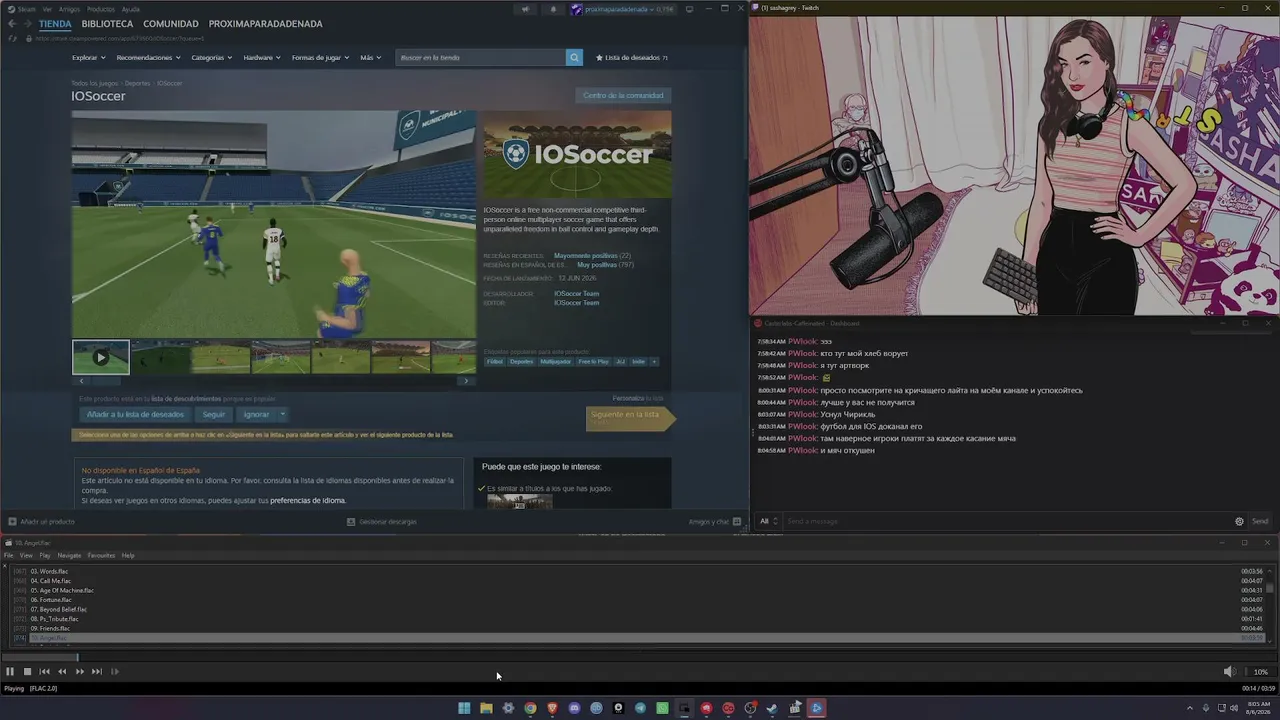
Task: Click the Multijugador tag
Action: 555,362
